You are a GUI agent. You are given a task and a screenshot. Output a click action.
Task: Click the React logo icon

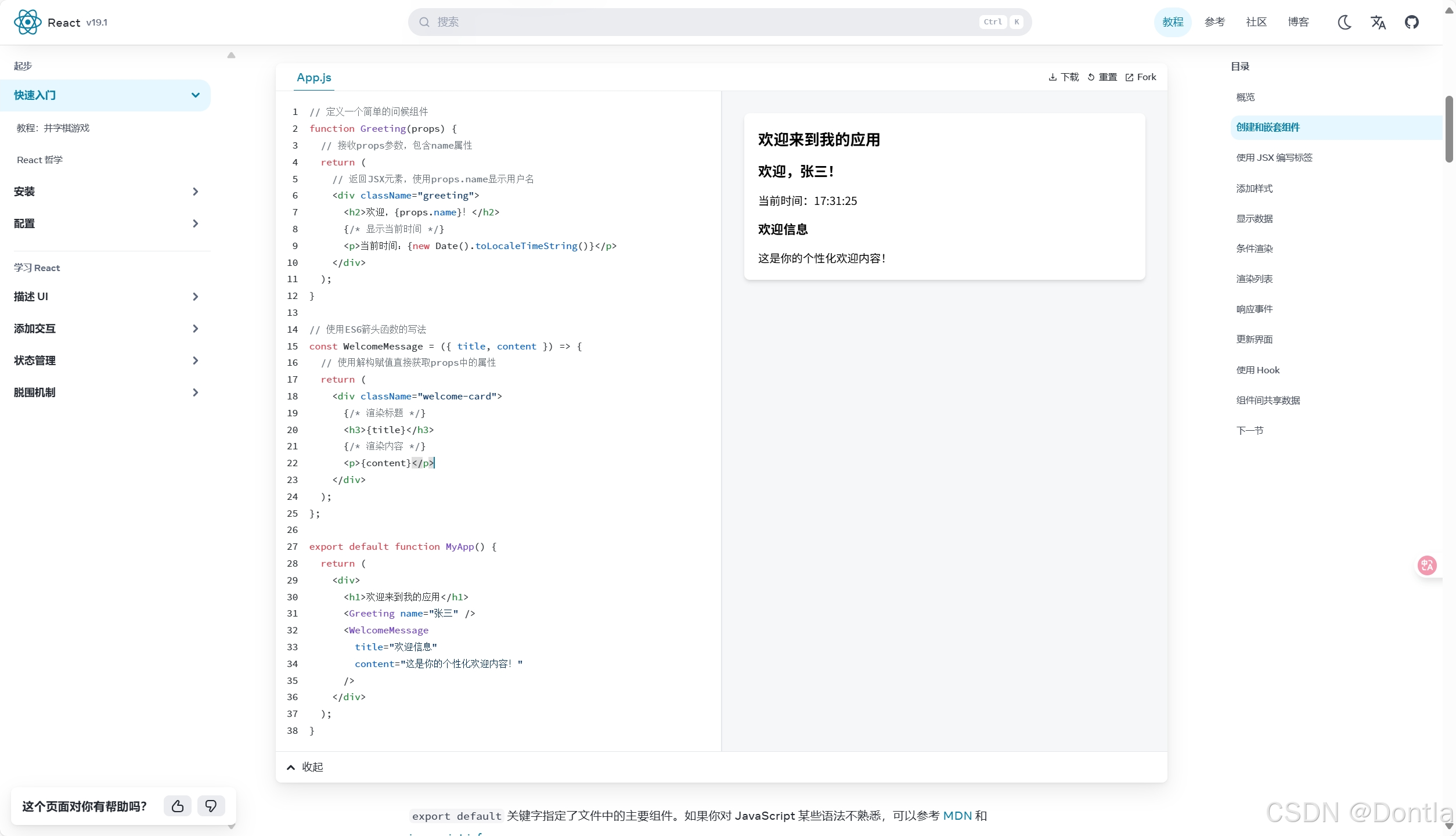click(x=27, y=22)
